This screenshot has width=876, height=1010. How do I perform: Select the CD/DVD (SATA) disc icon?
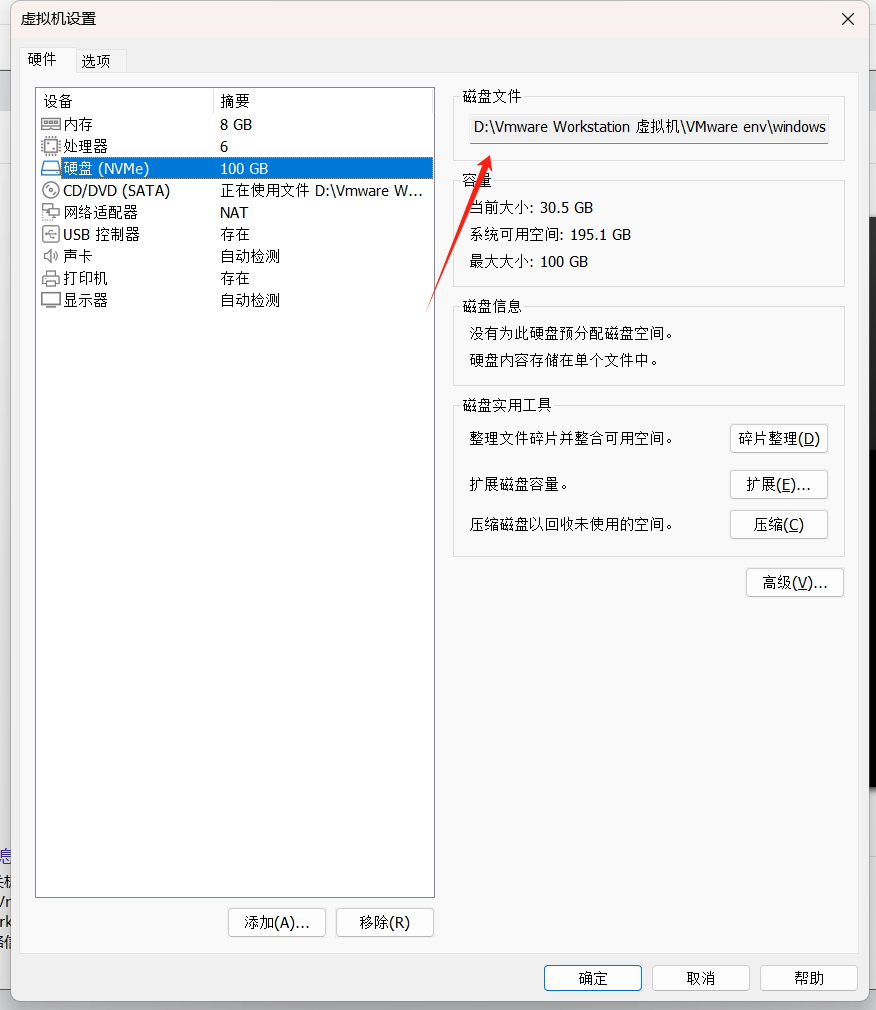point(51,190)
